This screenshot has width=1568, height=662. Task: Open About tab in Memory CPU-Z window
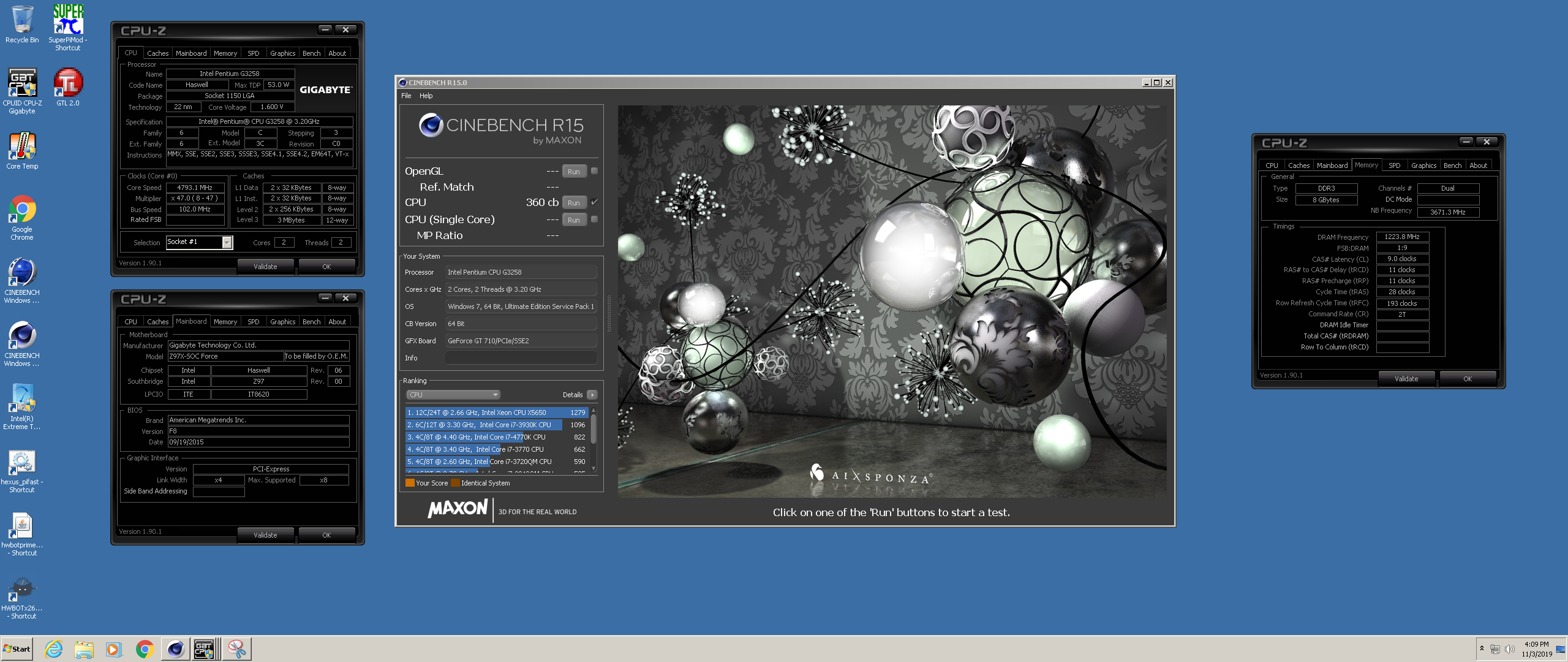click(1478, 165)
